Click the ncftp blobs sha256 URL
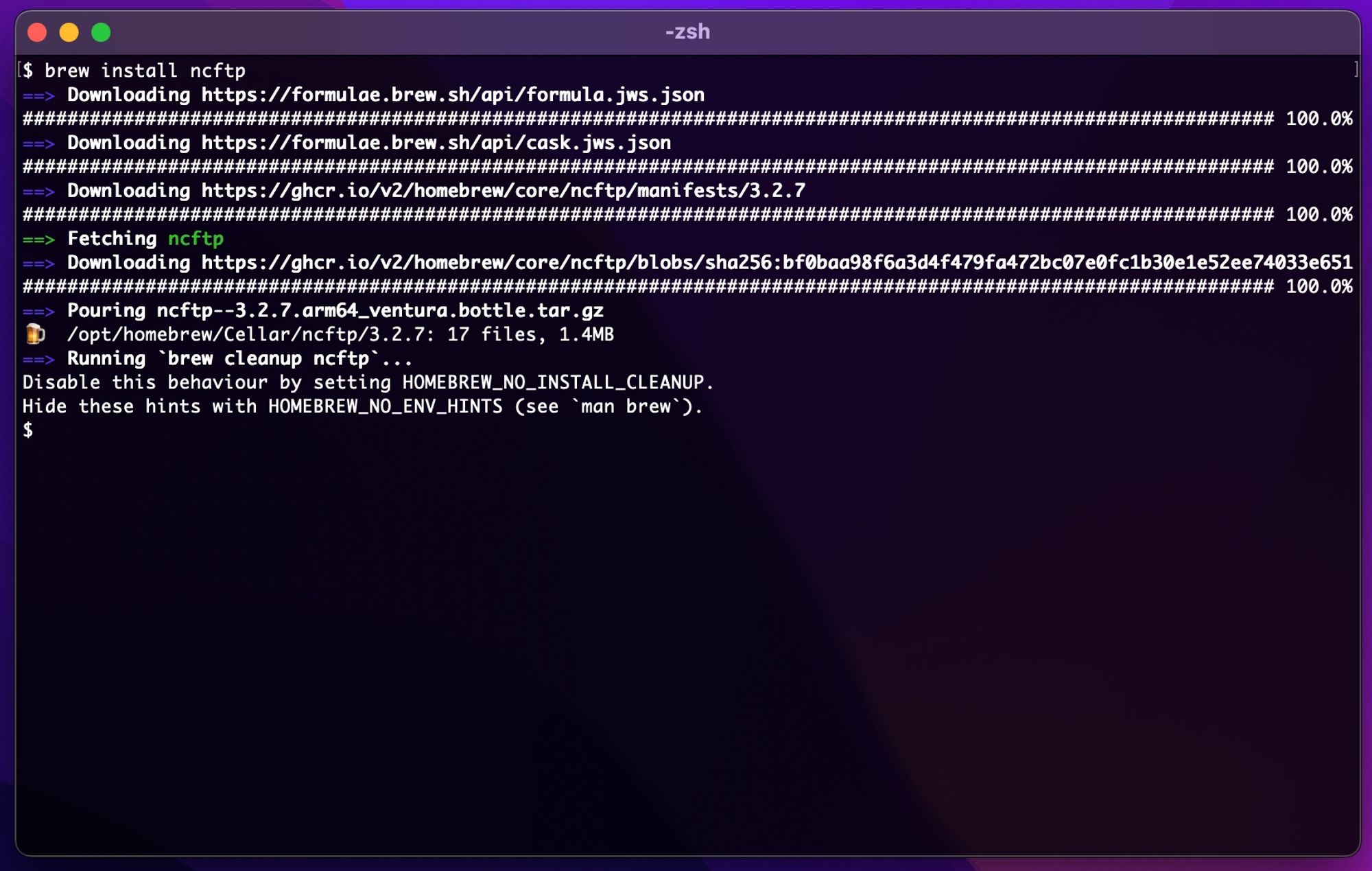 click(x=777, y=262)
